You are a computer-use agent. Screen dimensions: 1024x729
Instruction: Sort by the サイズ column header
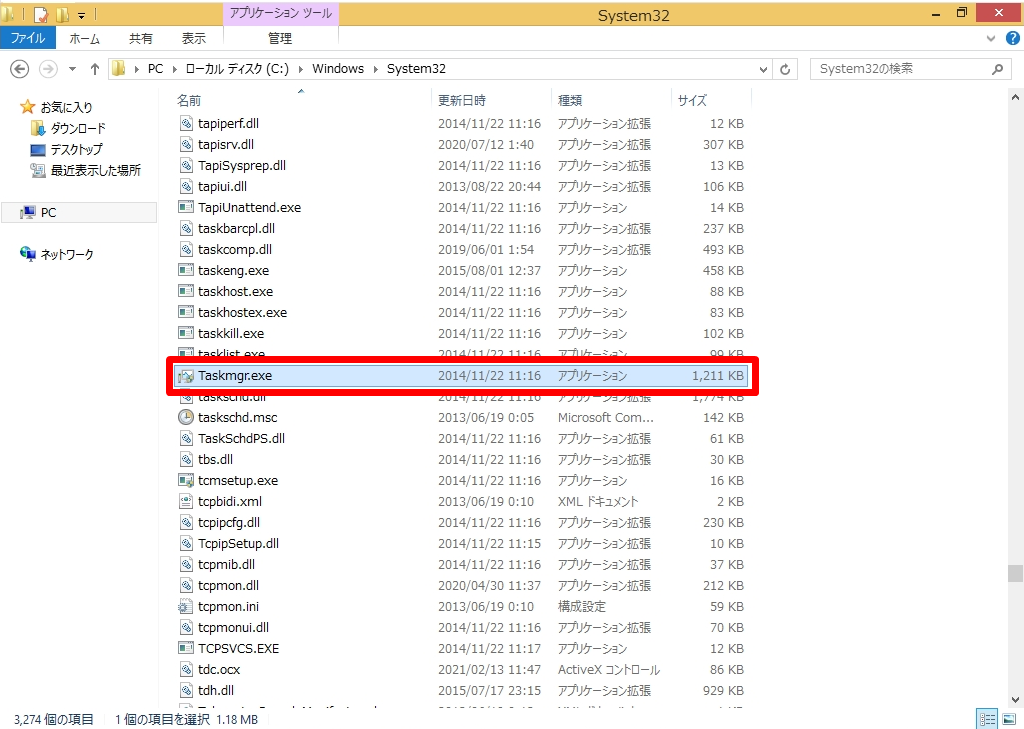coord(692,100)
